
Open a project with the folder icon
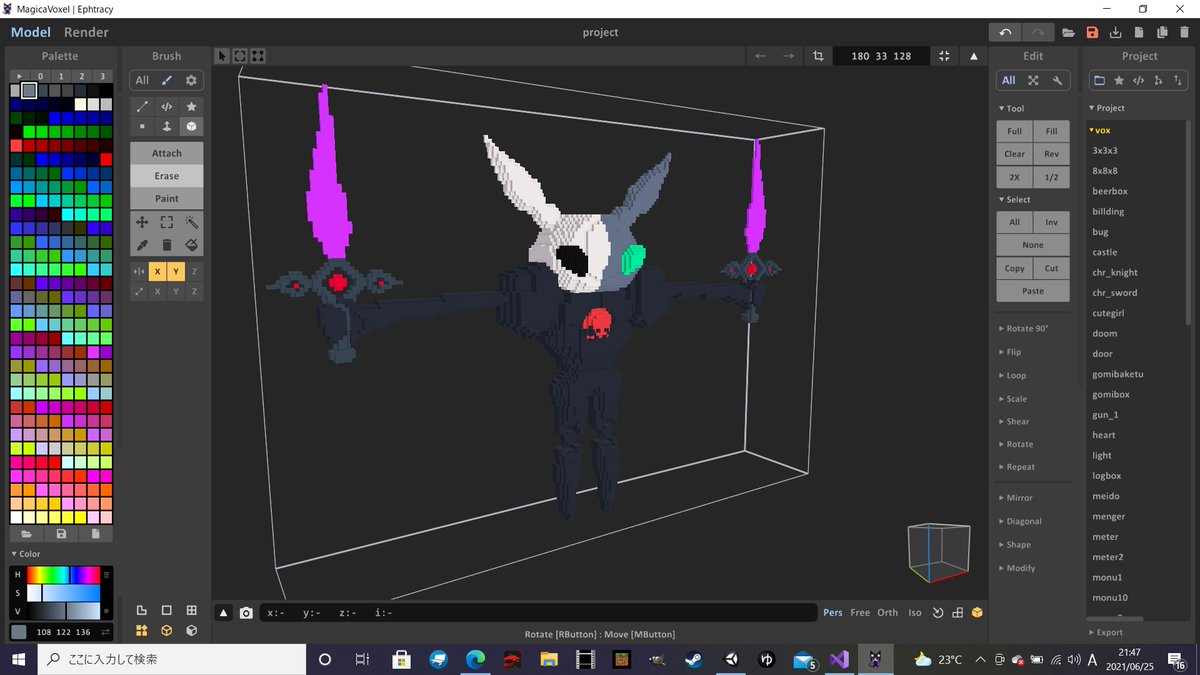pos(1069,32)
